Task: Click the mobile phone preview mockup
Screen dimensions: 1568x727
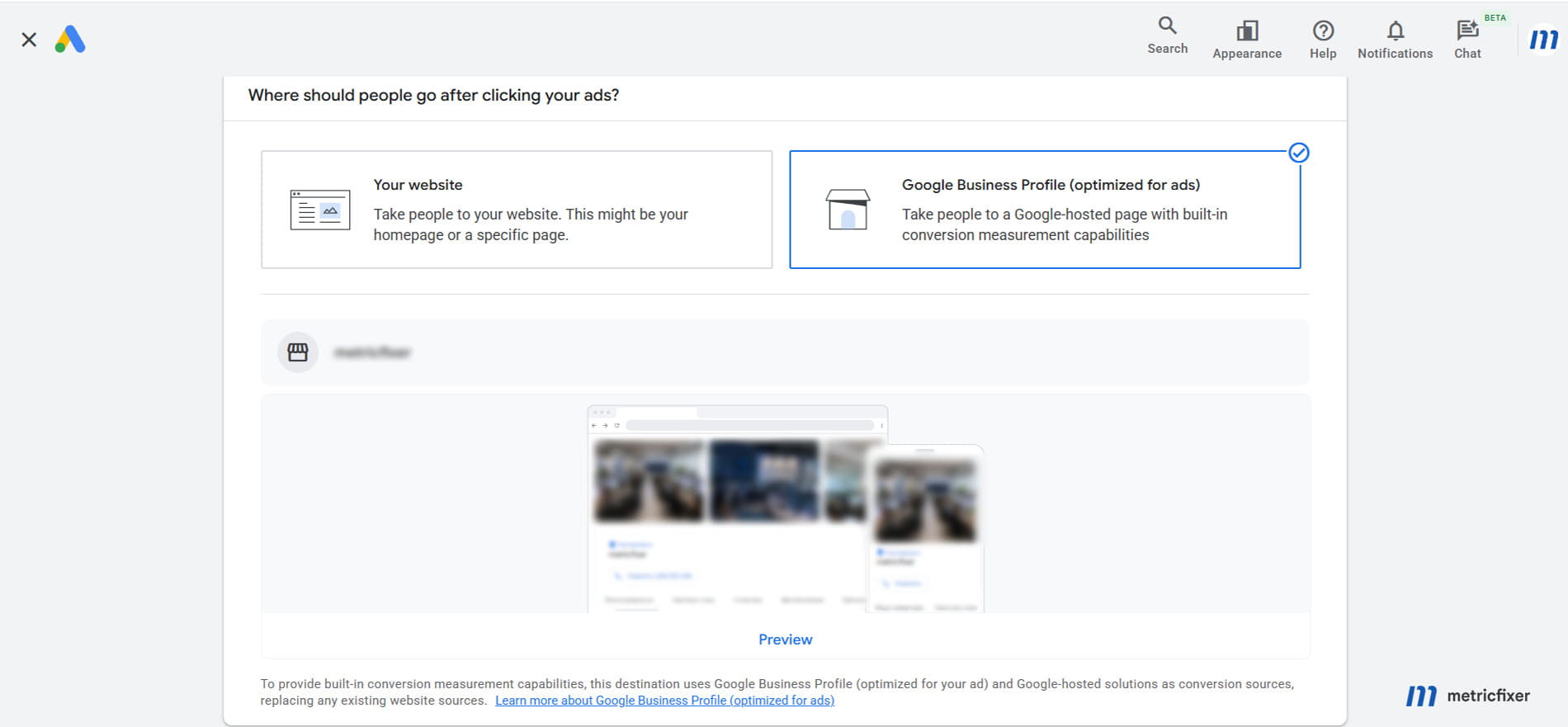Action: 926,529
